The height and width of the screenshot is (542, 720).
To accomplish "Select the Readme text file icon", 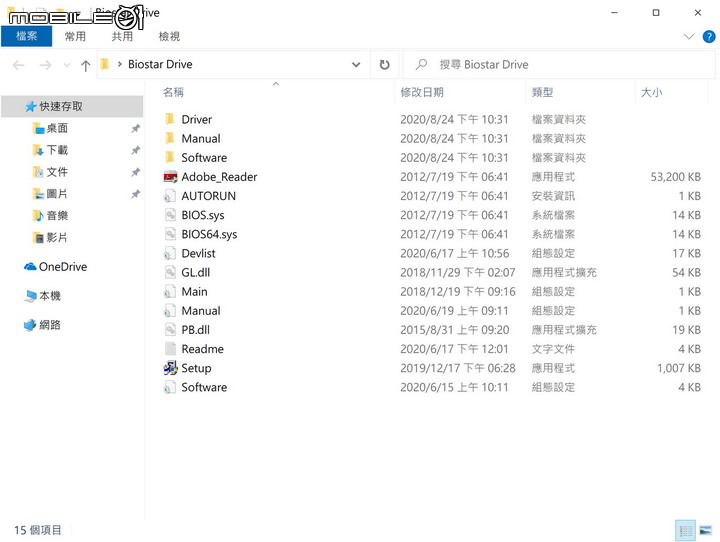I will 170,349.
